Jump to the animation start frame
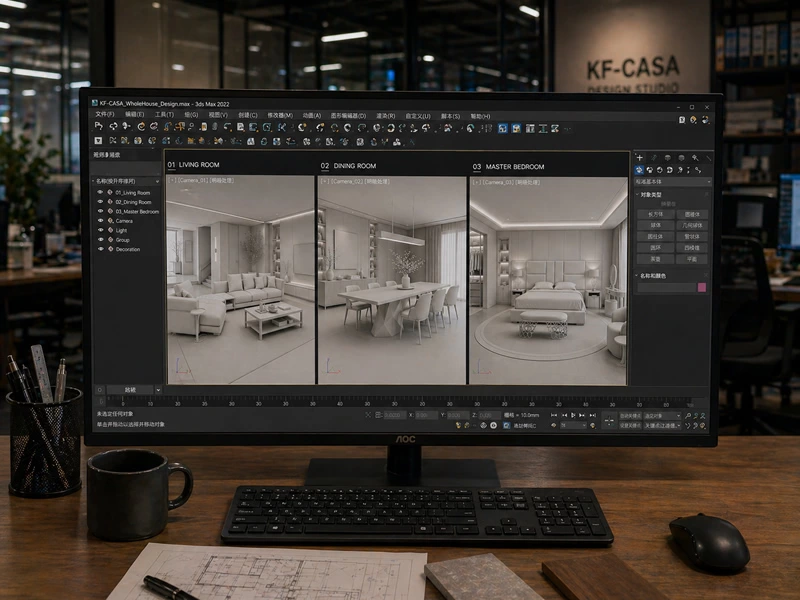The image size is (800, 600). click(554, 415)
